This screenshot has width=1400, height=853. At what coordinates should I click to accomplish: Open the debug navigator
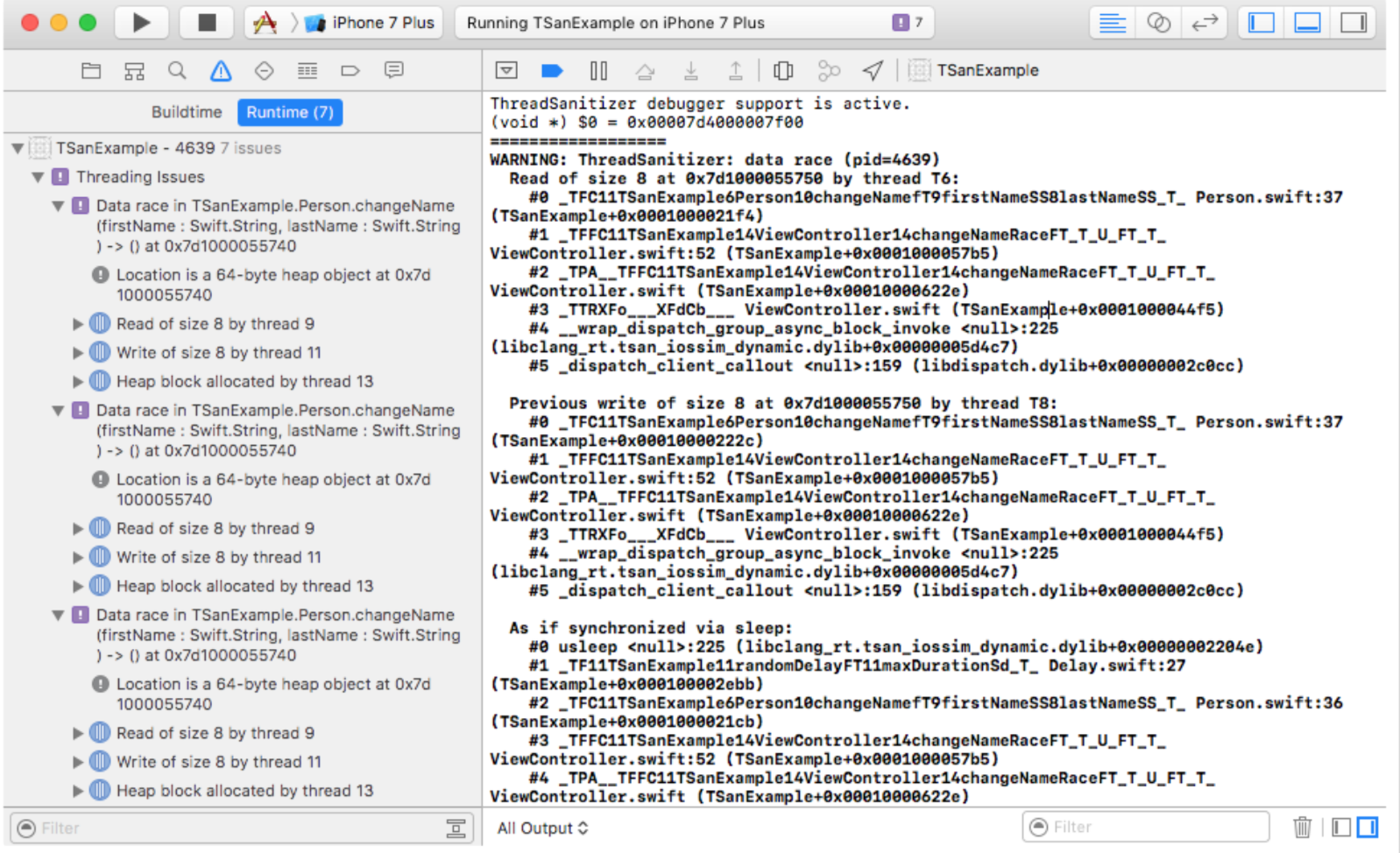click(x=308, y=71)
